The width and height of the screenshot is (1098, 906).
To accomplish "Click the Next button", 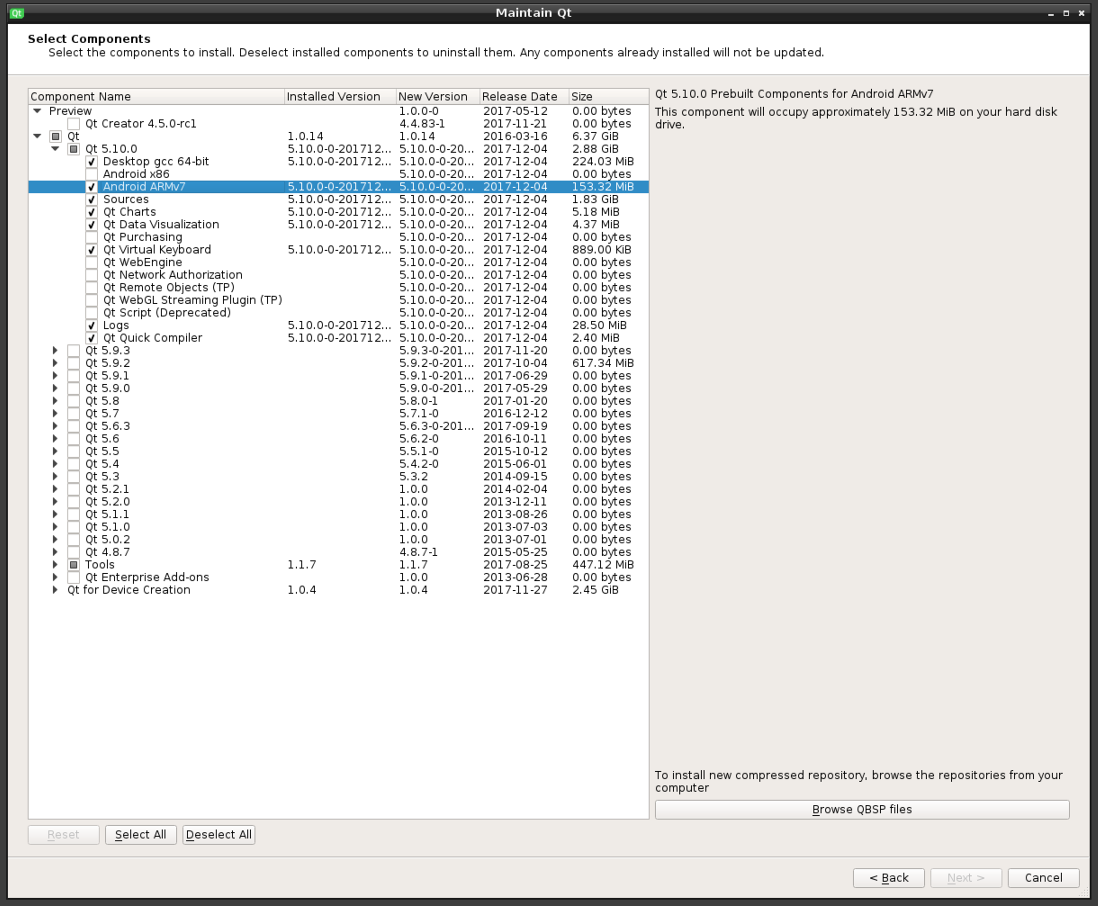I will pyautogui.click(x=966, y=878).
